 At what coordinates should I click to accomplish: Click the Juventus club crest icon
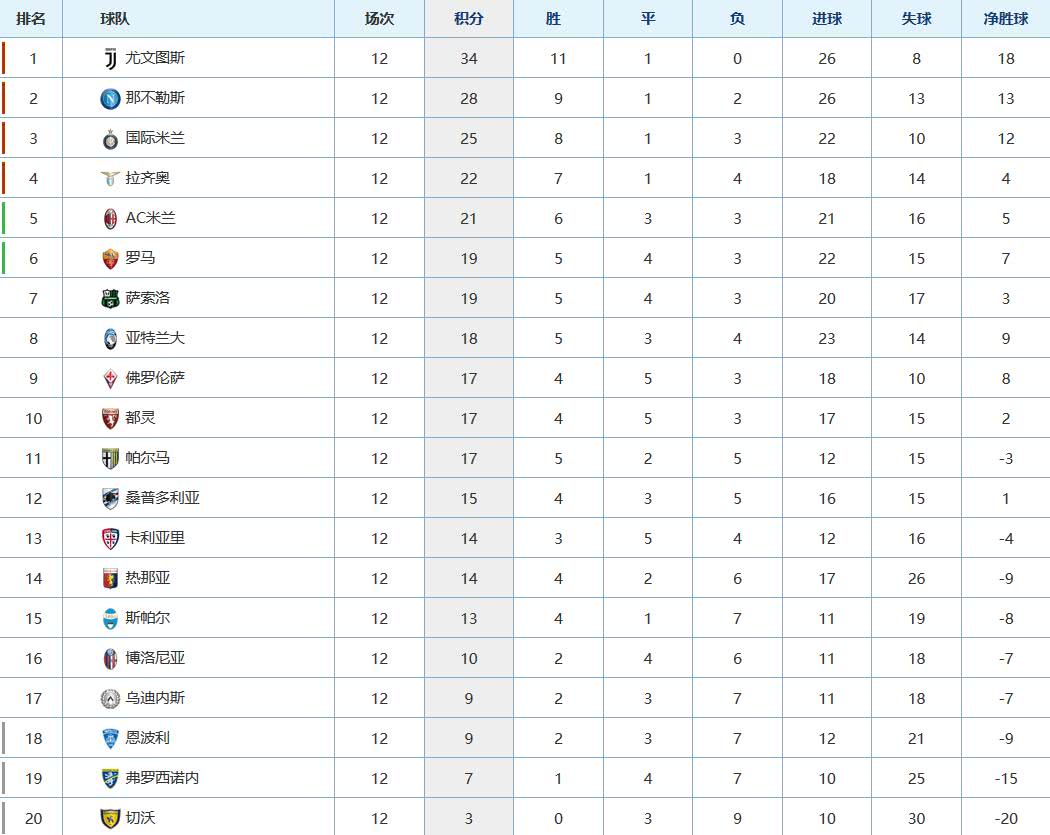110,59
